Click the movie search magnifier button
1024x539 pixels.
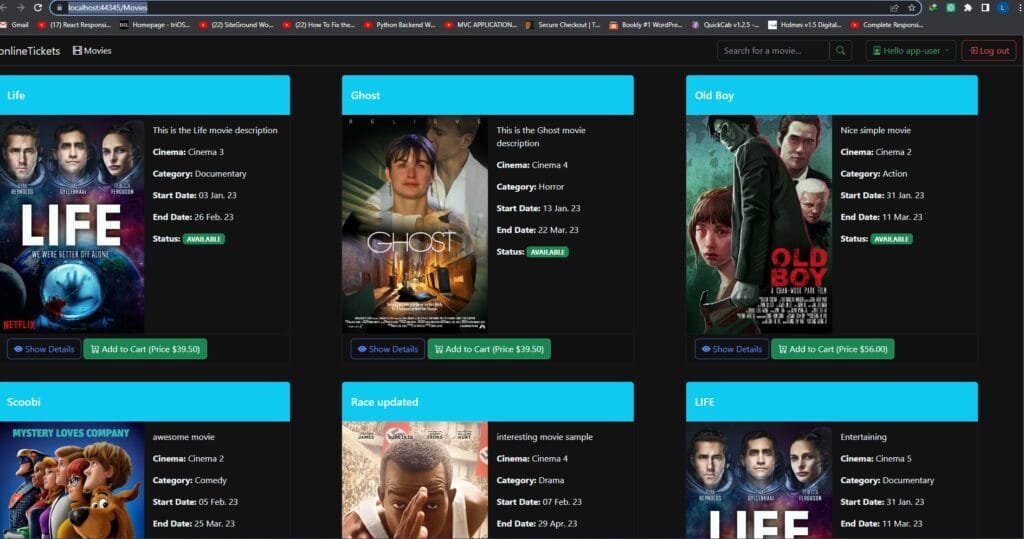[x=841, y=51]
